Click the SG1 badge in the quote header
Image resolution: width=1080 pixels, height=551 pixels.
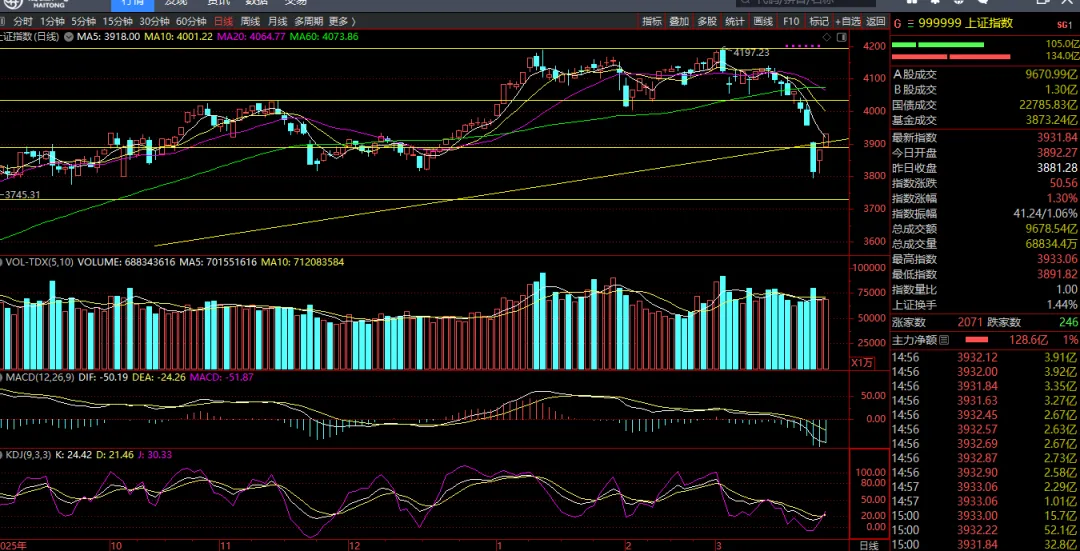[1064, 24]
